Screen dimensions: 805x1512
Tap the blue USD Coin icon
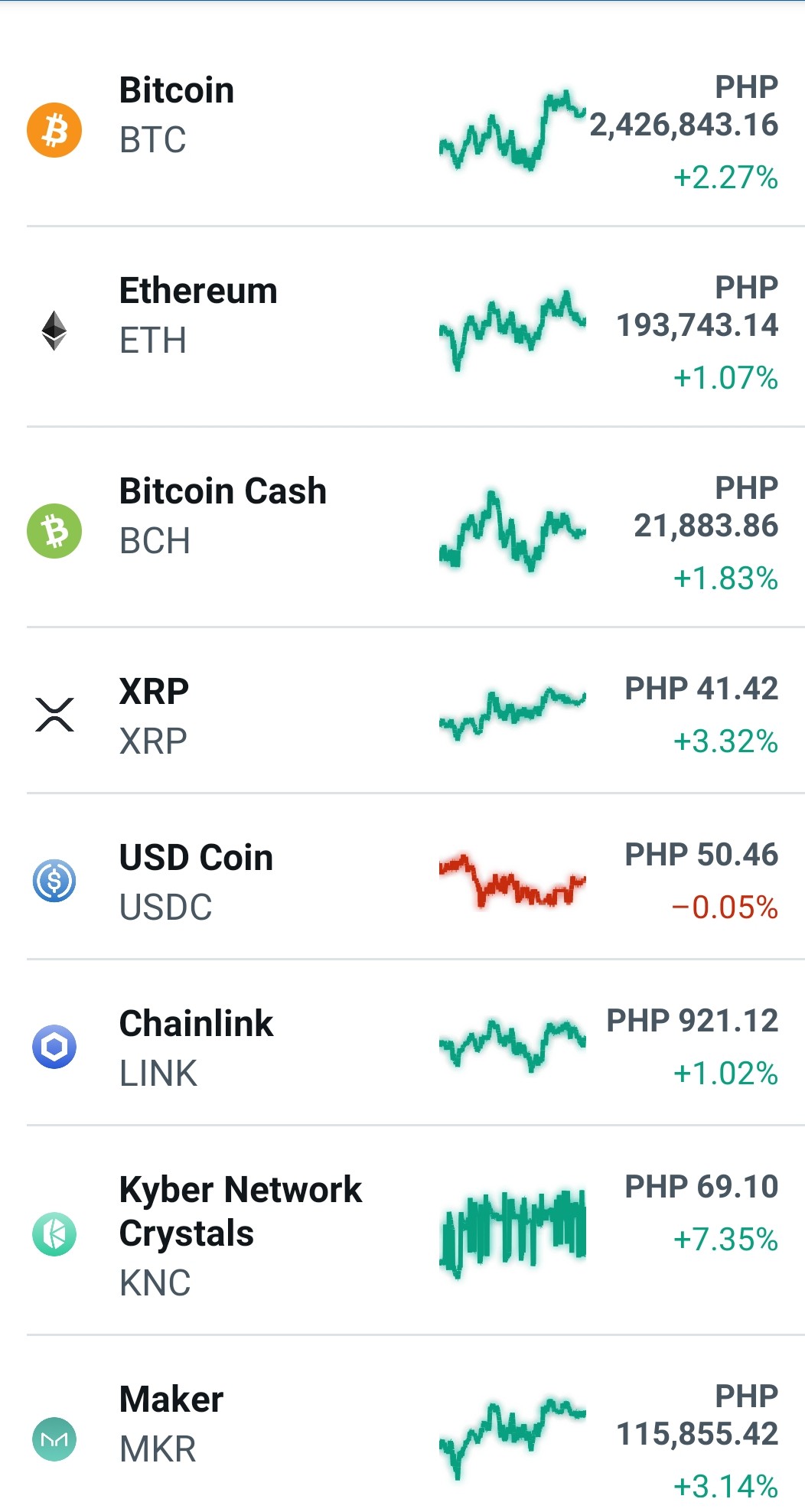[x=54, y=881]
